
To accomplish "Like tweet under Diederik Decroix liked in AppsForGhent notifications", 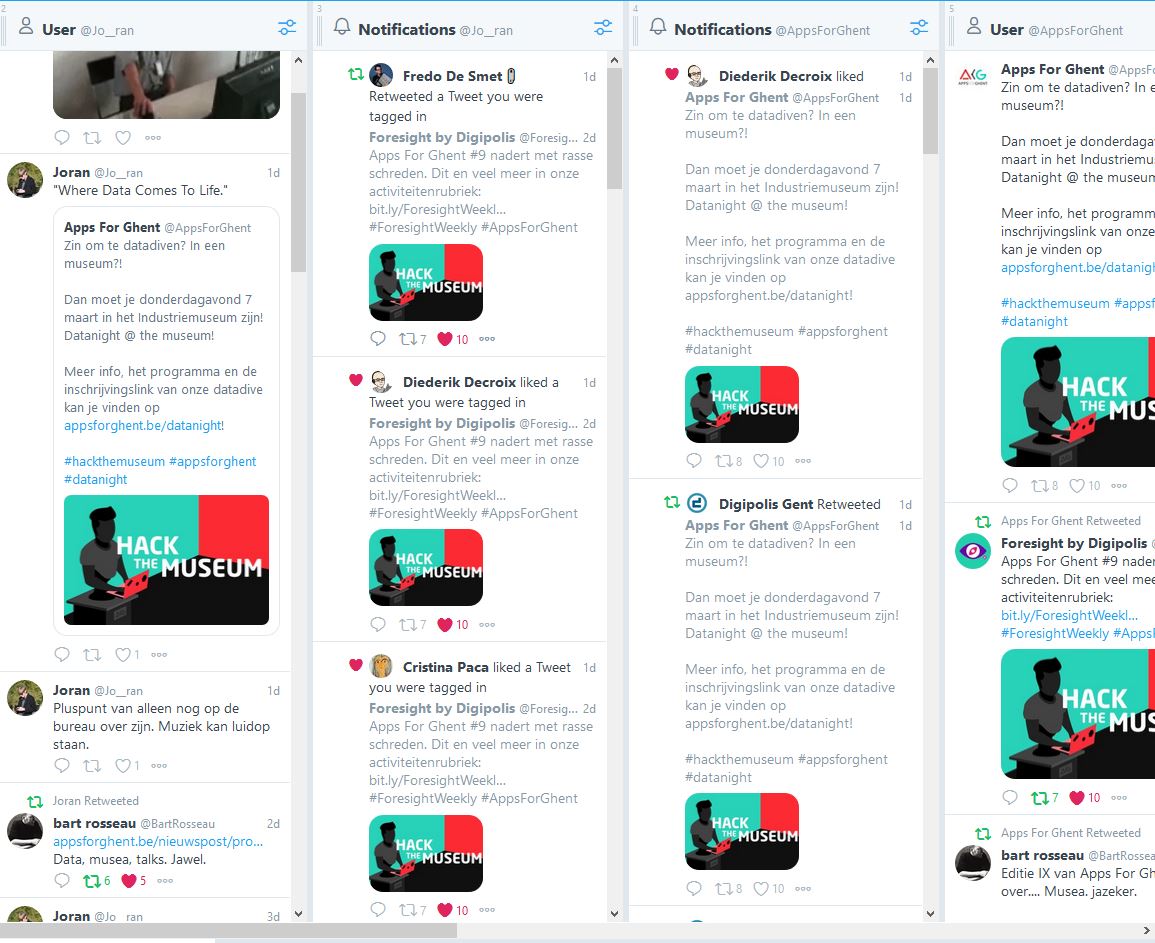I will click(x=760, y=461).
